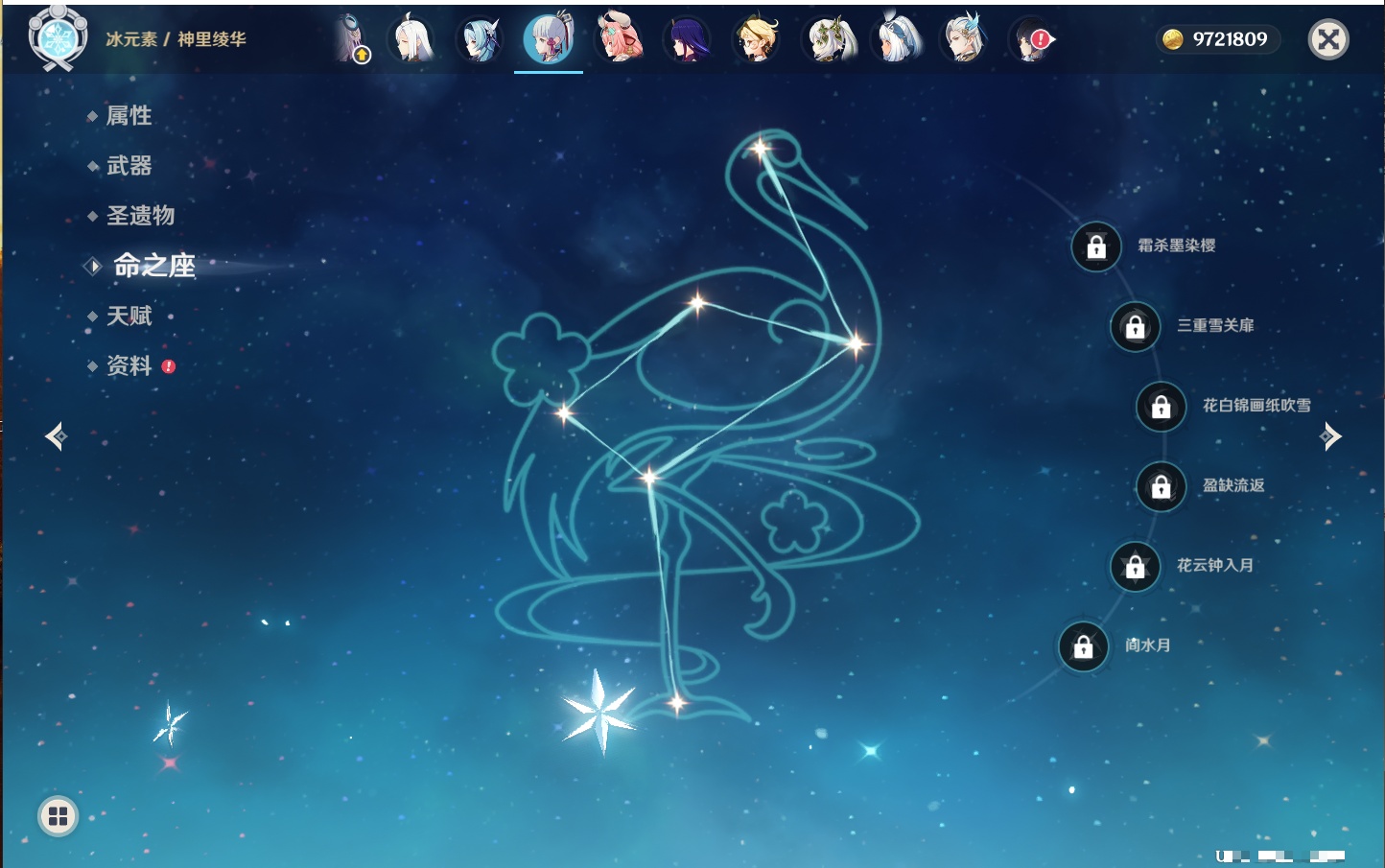
Task: Go to next character with right arrow
Action: coord(1330,437)
